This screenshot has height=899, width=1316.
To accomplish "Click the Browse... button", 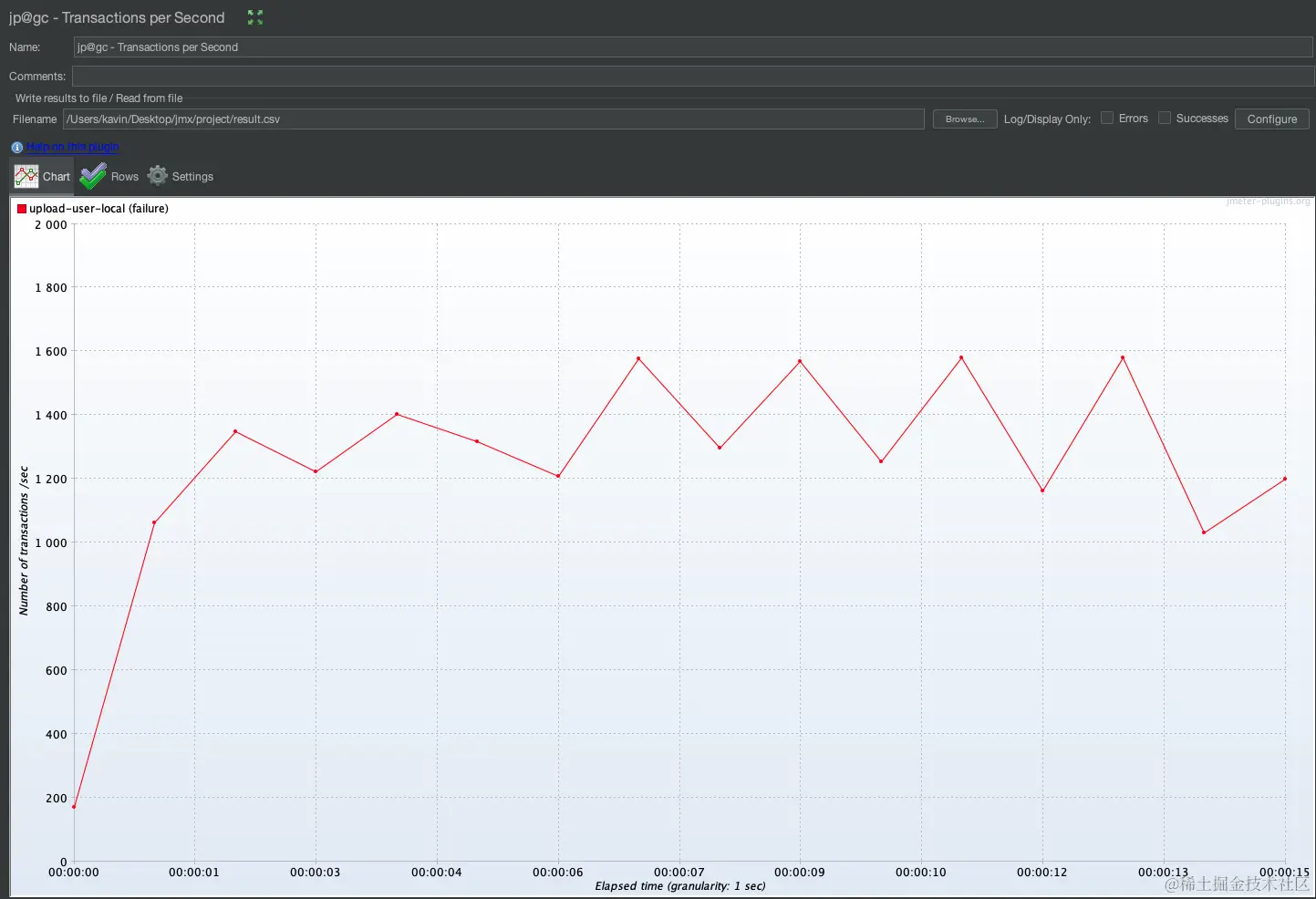I will pyautogui.click(x=965, y=119).
